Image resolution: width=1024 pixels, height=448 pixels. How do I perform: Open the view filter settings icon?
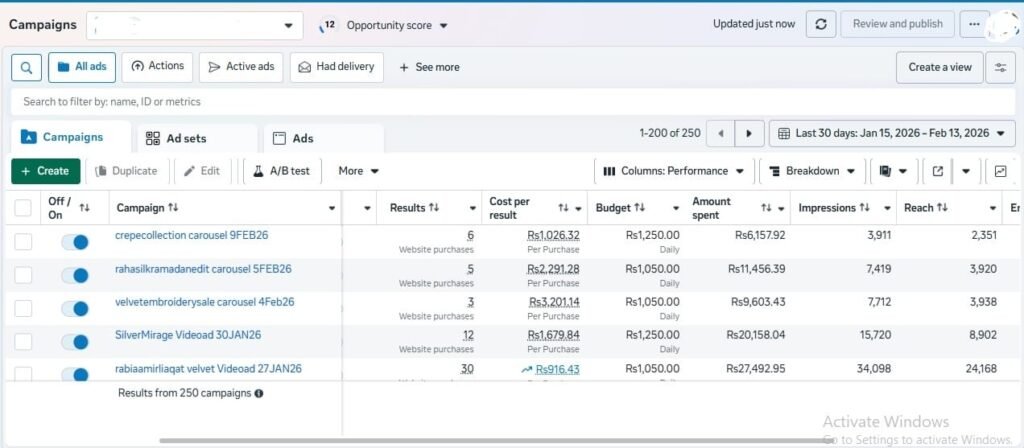[x=999, y=67]
